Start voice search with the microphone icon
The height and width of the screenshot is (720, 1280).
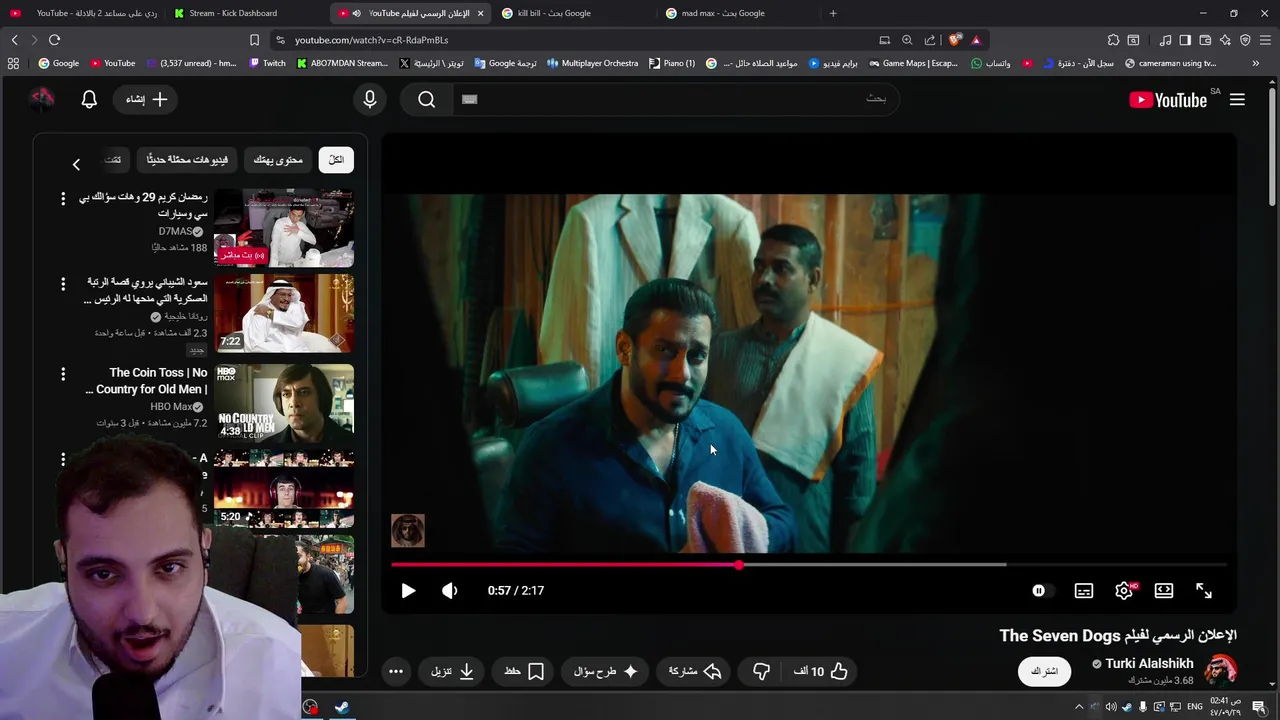[370, 99]
